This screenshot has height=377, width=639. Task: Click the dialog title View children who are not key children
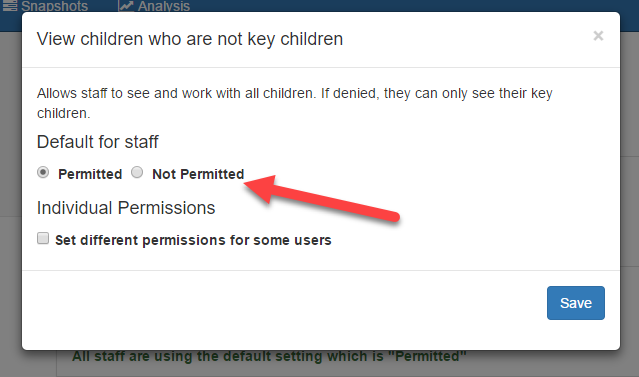(x=190, y=39)
